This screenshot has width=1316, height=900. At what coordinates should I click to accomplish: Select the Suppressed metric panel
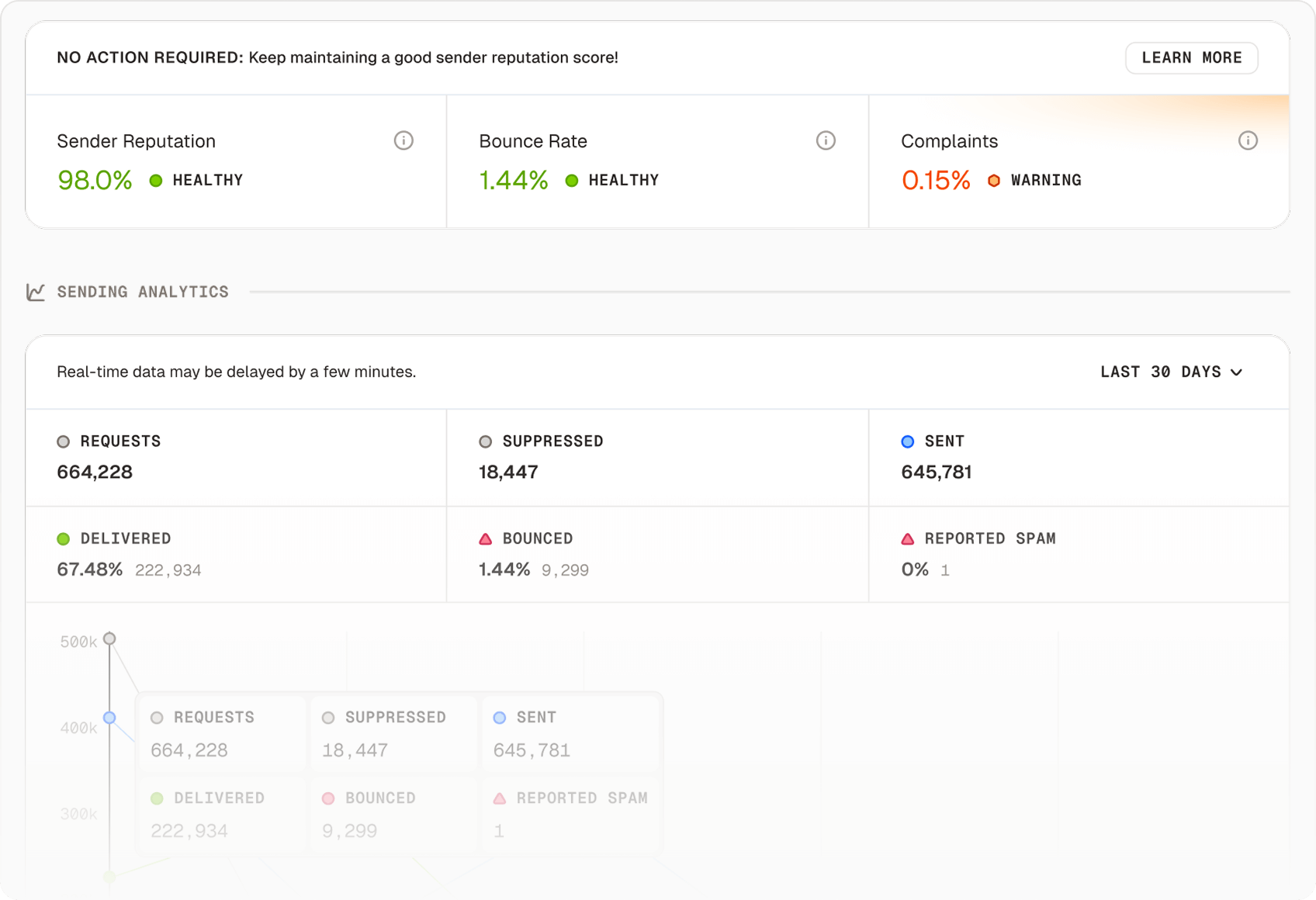point(657,457)
